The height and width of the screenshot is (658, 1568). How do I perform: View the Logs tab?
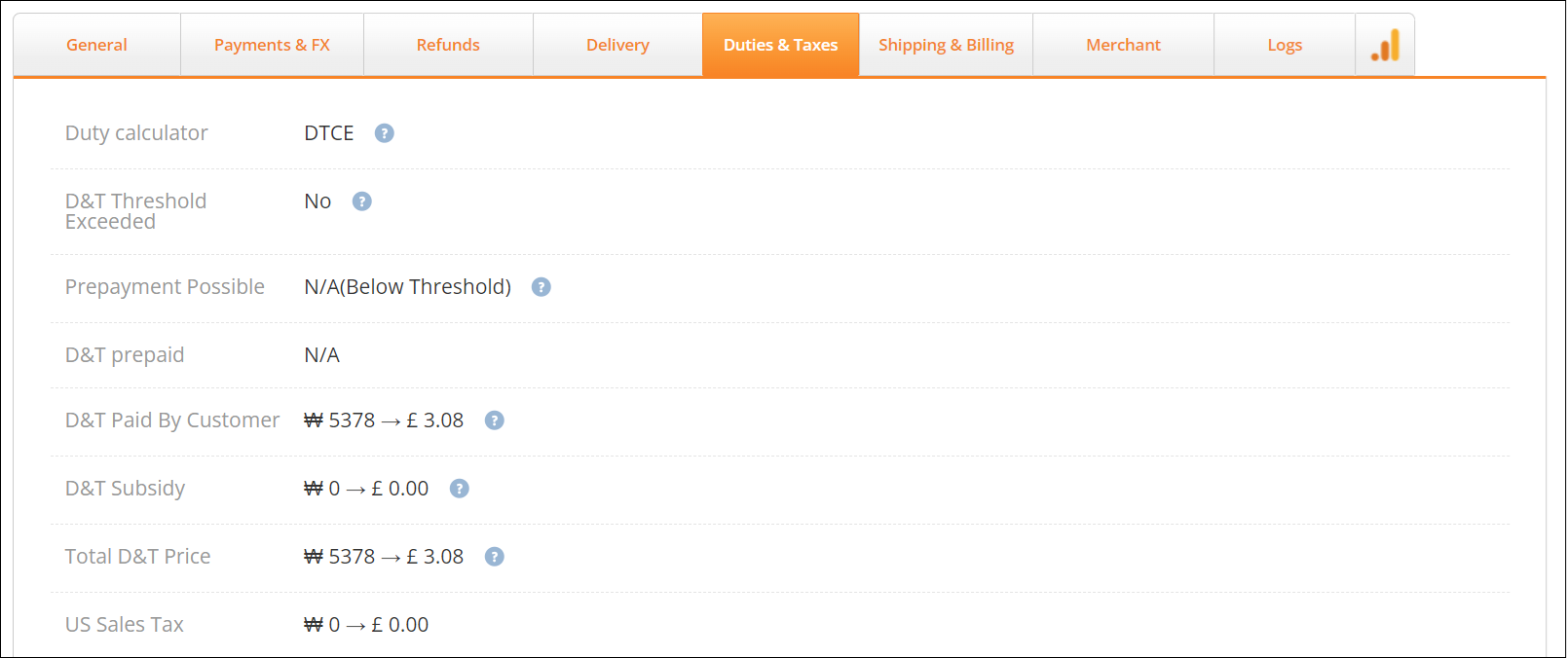[x=1285, y=45]
